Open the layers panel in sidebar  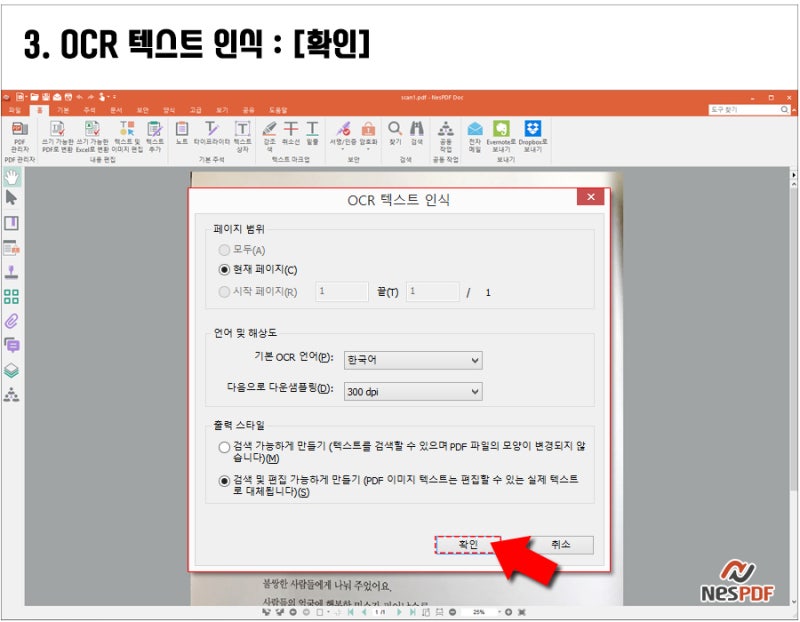click(11, 370)
